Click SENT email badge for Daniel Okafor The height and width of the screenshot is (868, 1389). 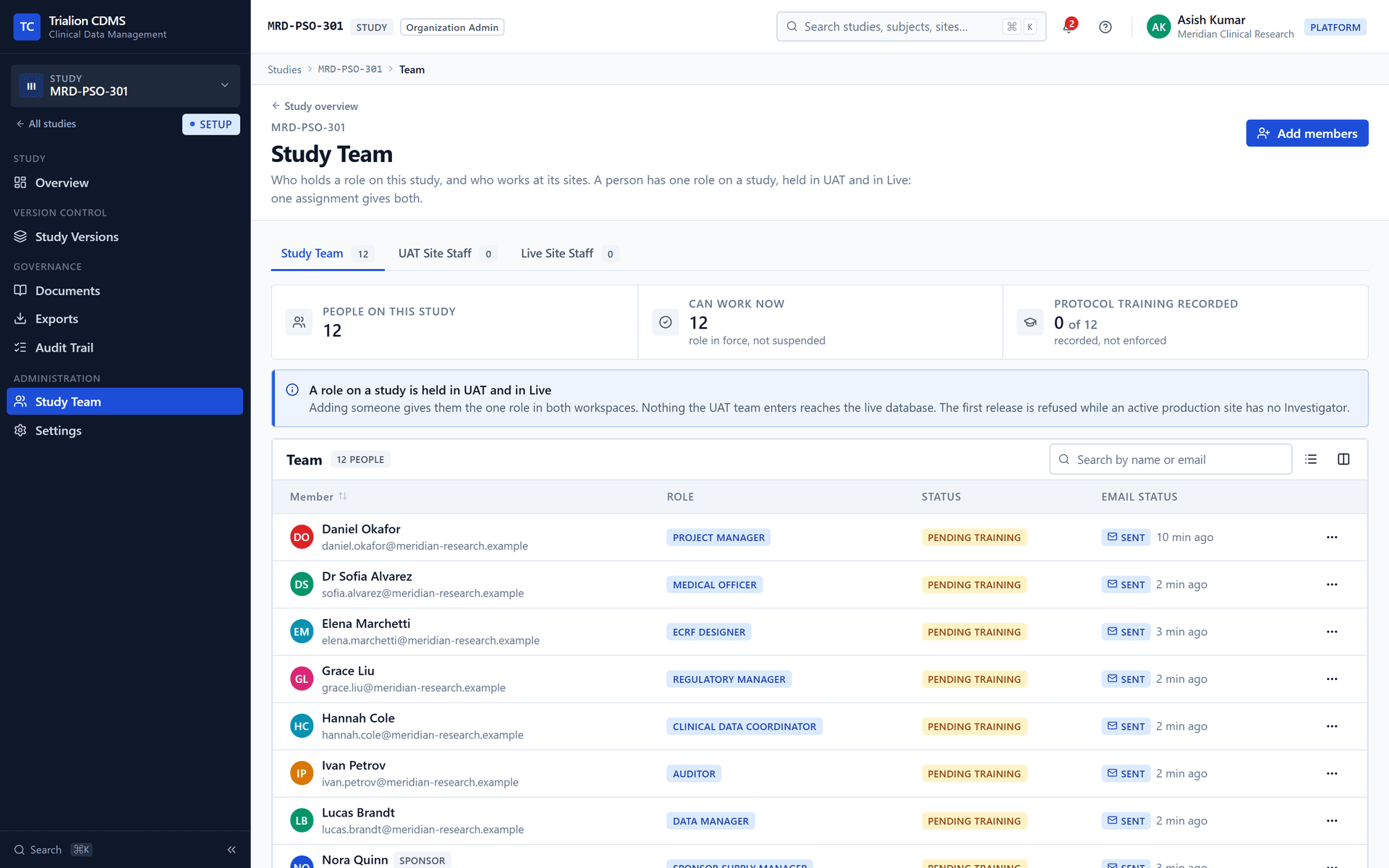[1126, 537]
